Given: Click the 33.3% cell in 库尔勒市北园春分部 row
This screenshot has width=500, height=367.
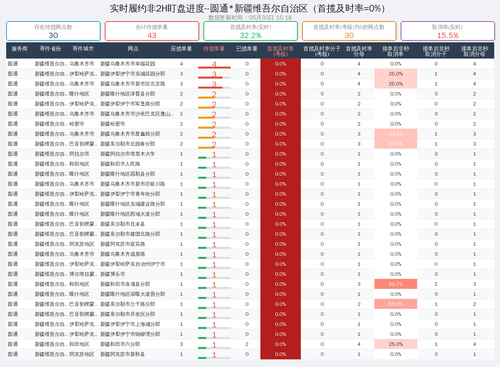Looking at the screenshot, I should click(396, 144).
